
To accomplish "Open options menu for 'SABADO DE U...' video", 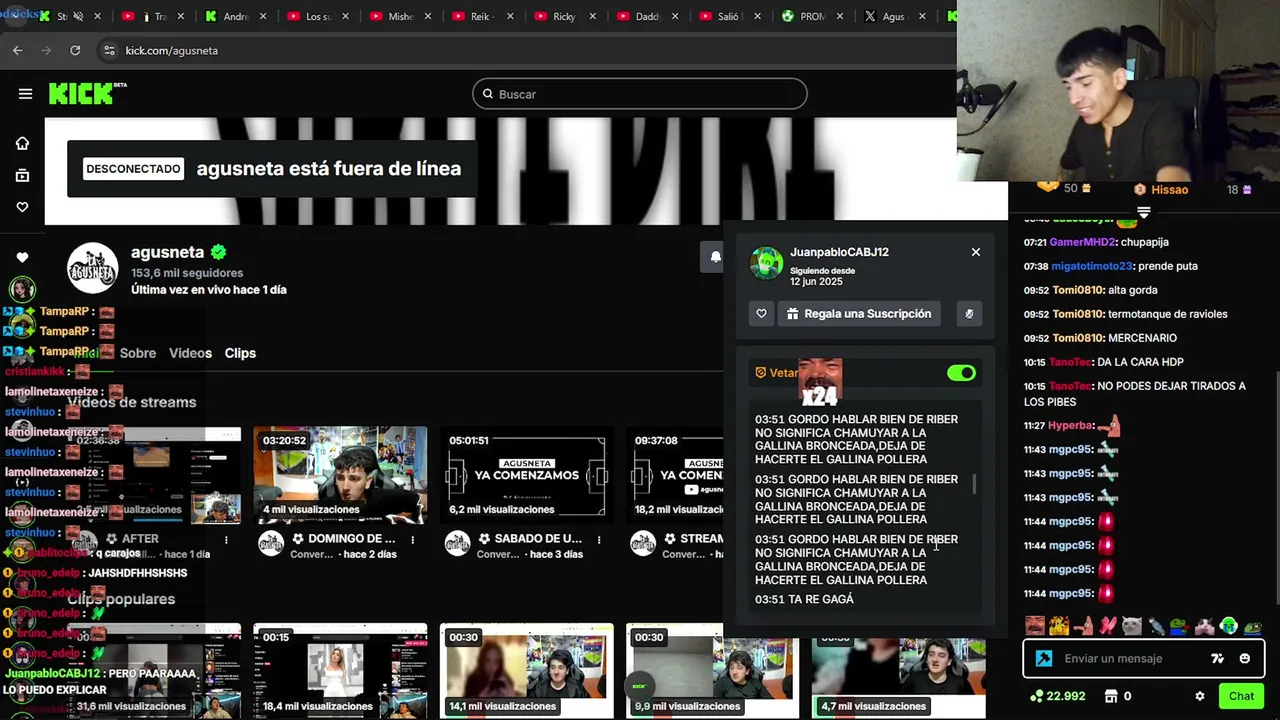I will 599,539.
